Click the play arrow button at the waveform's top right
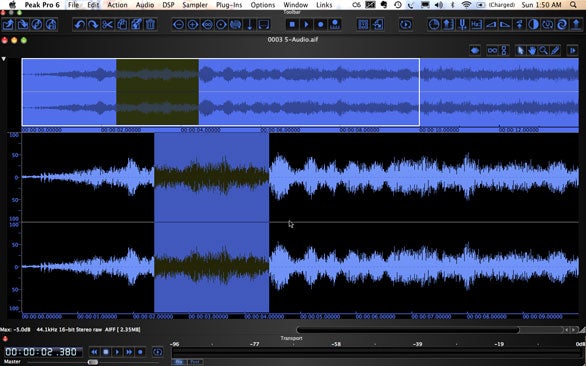Viewport: 586px width, 366px height. pos(572,50)
